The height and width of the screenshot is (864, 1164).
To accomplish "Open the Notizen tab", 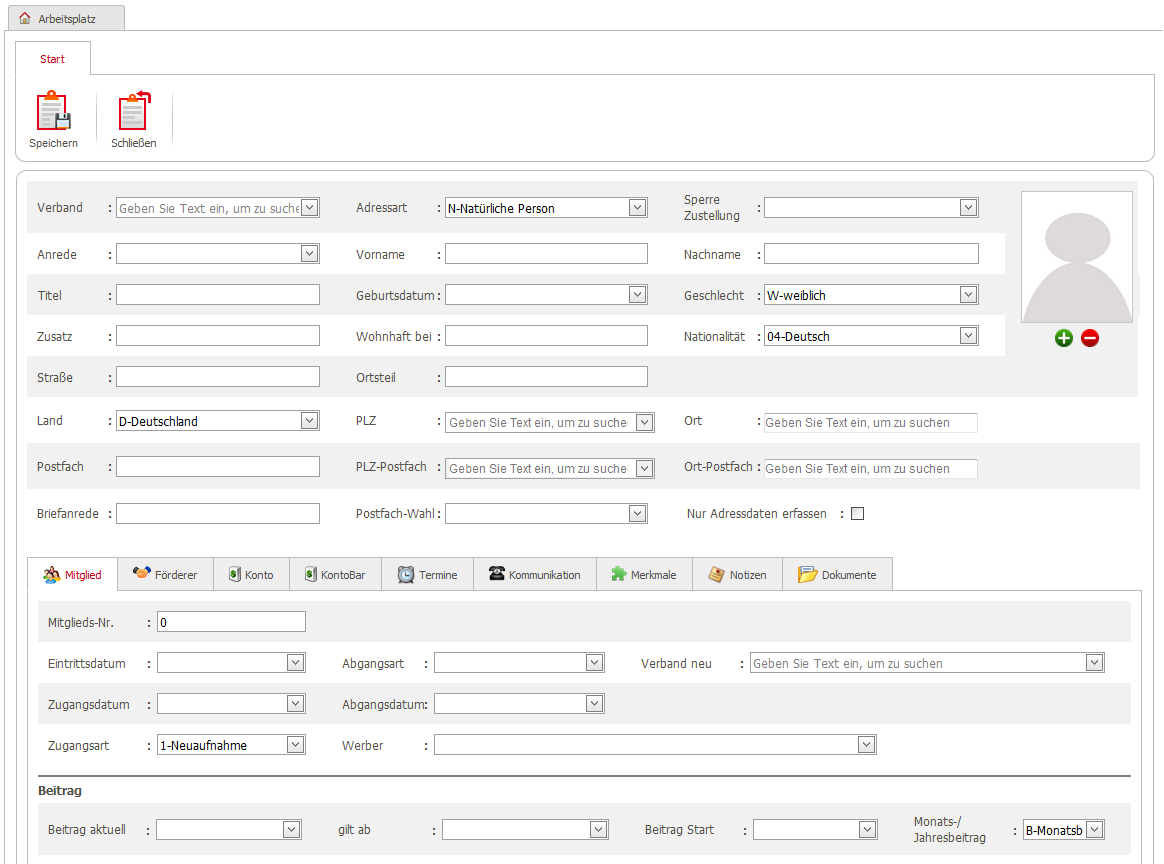I will [x=737, y=575].
